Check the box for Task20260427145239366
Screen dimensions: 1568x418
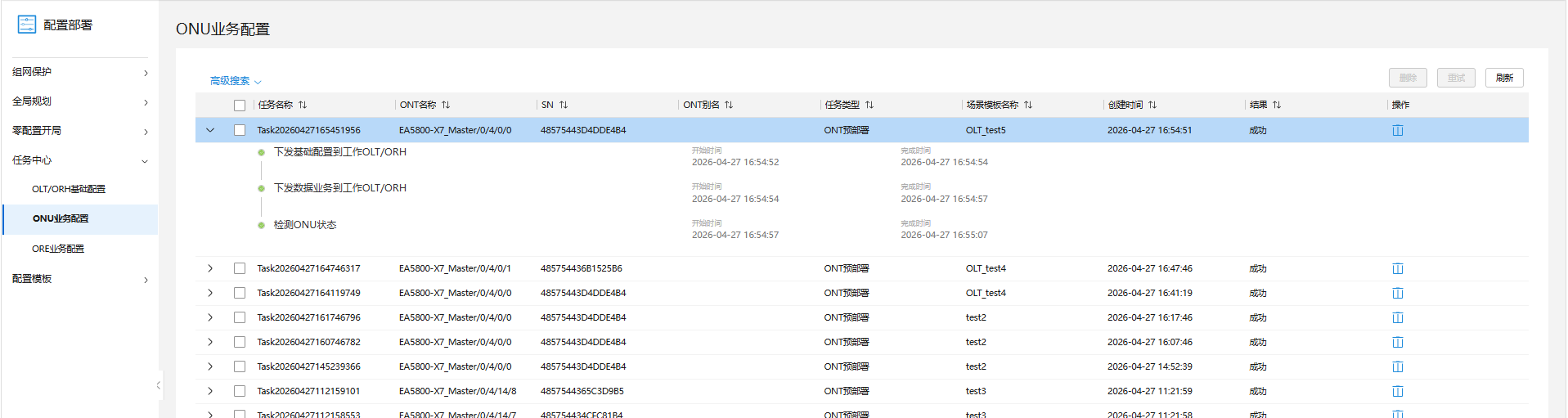(x=240, y=366)
